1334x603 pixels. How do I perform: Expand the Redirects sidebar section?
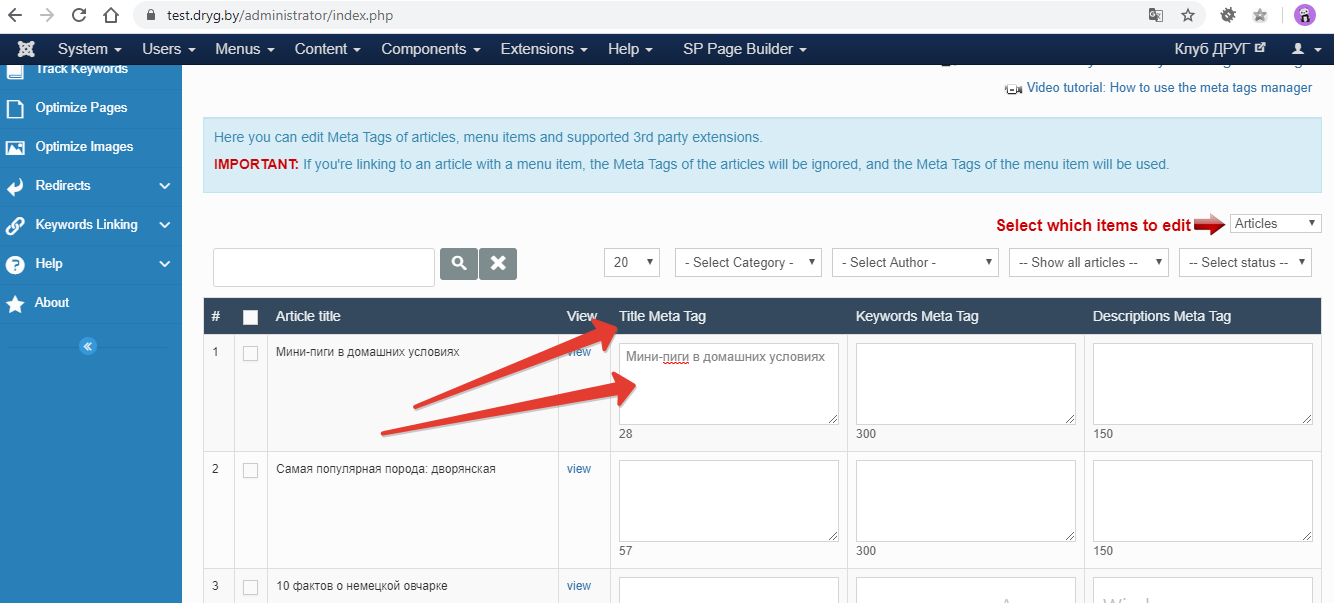(165, 186)
